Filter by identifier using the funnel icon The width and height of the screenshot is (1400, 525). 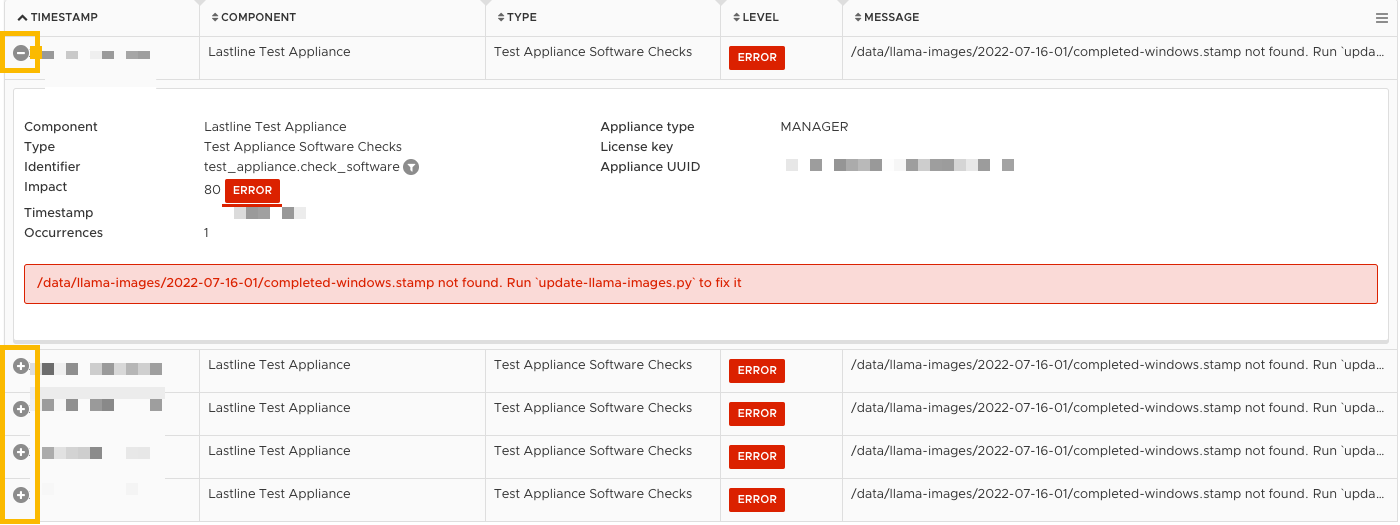tap(411, 167)
